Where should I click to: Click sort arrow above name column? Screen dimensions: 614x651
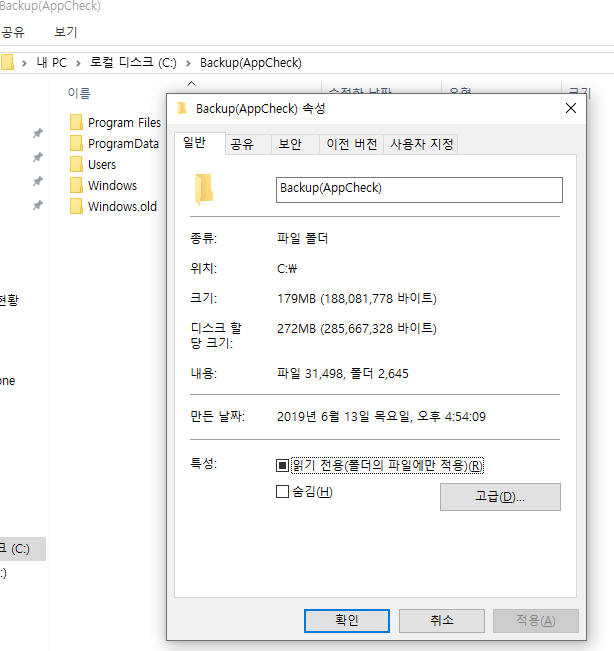tap(191, 83)
